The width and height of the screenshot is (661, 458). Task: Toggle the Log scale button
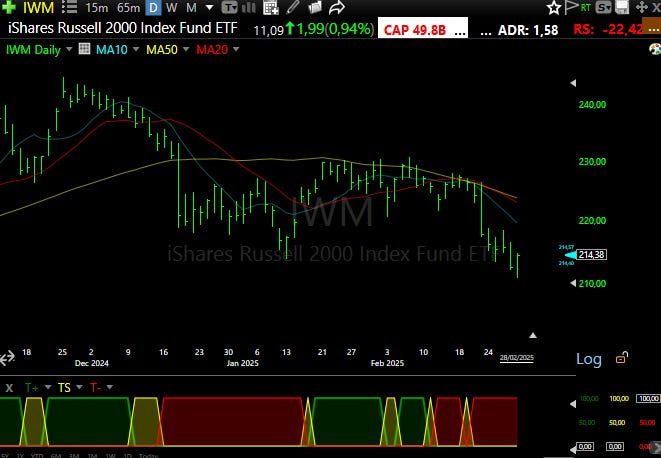[588, 359]
